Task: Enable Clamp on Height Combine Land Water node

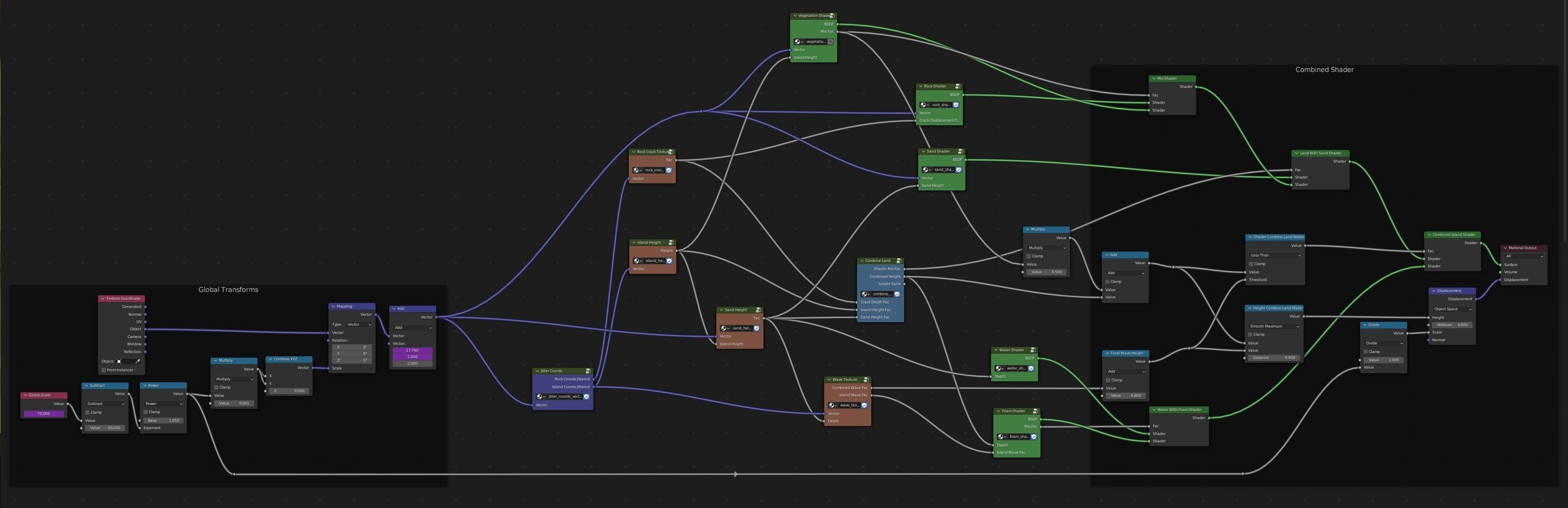Action: (x=1250, y=334)
